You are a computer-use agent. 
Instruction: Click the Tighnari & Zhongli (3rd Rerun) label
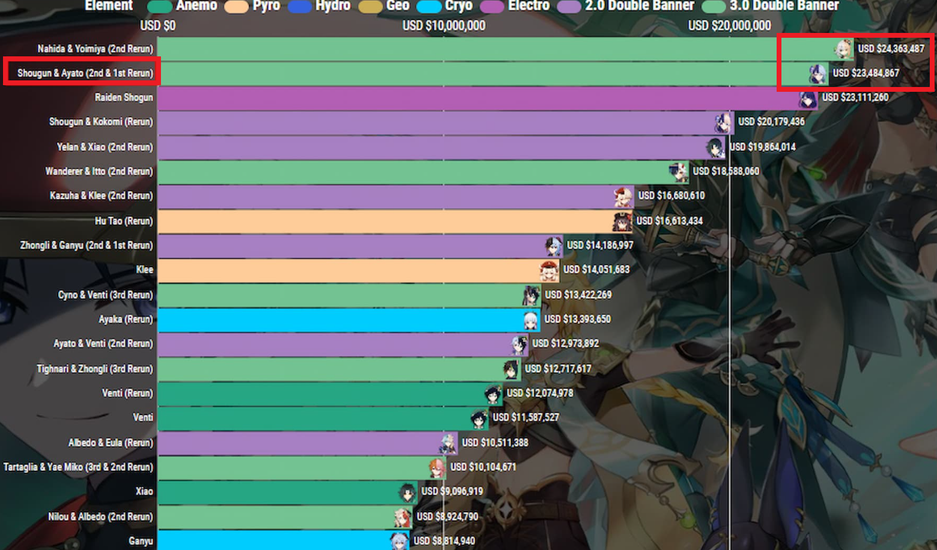(x=95, y=369)
